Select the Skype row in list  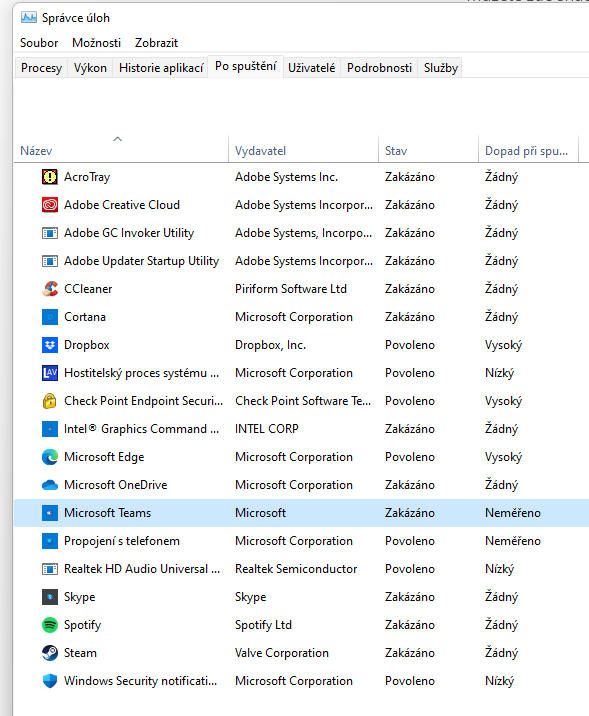point(301,597)
